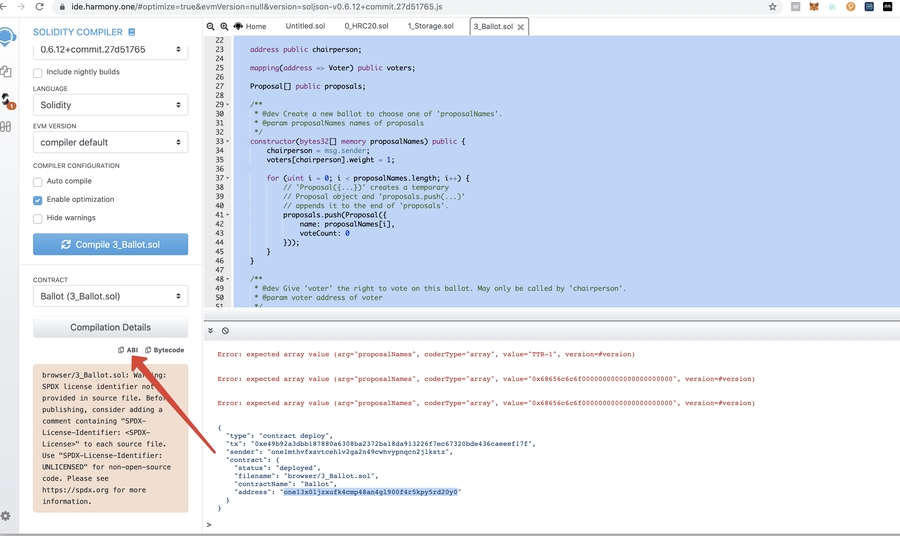Uncheck the Enable optimization checkbox
The image size is (900, 536).
tap(38, 200)
